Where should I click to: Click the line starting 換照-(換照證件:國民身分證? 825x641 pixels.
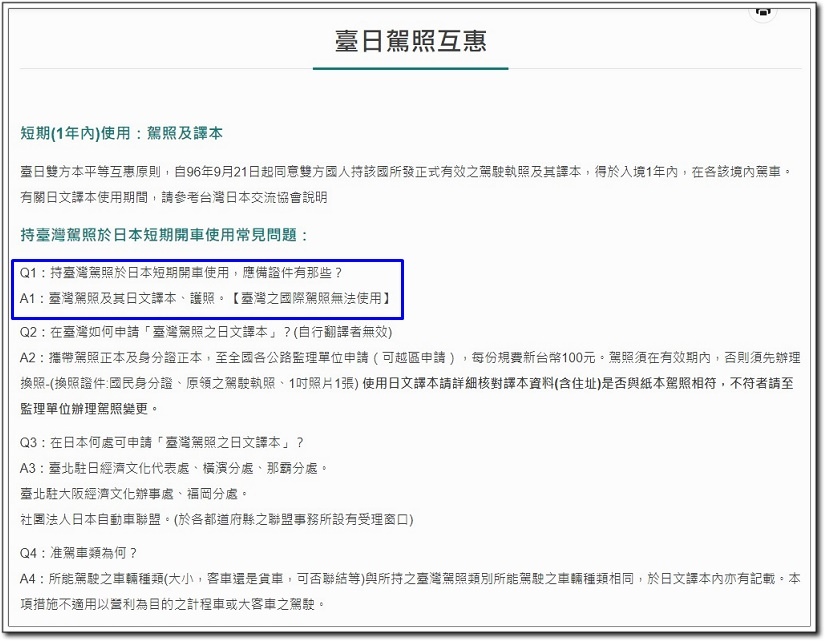[407, 383]
